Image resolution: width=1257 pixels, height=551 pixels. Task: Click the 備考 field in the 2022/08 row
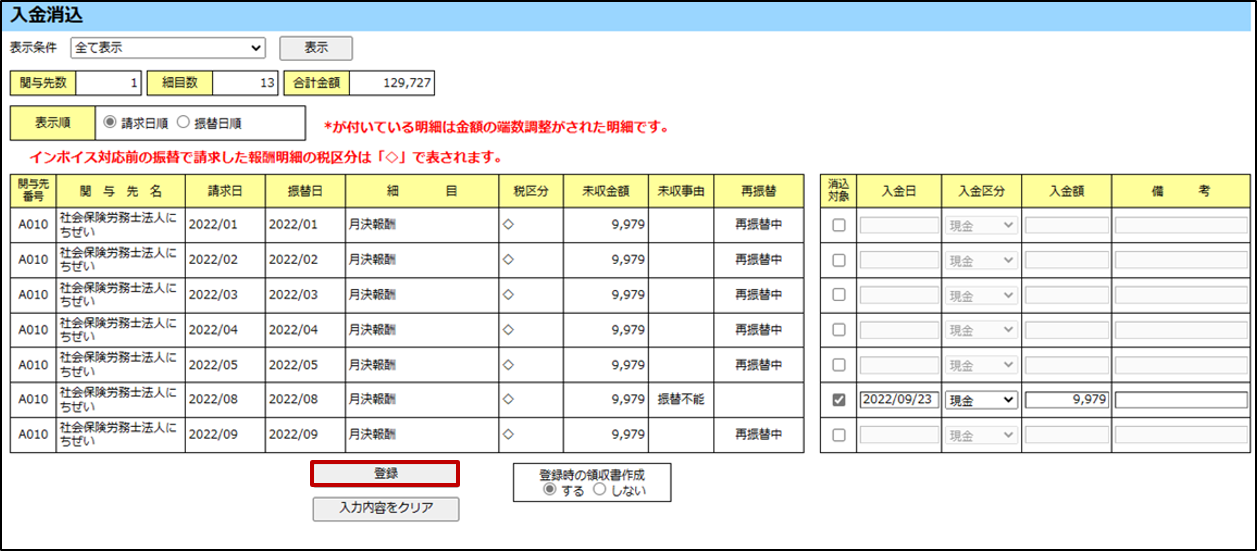coord(1181,400)
